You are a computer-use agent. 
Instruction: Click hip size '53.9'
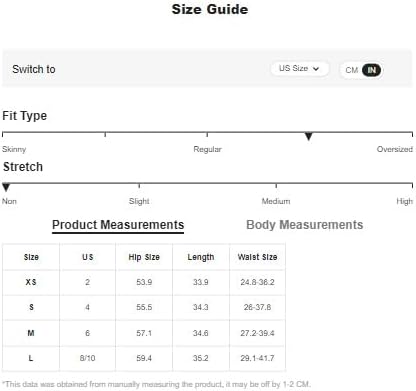(x=144, y=282)
